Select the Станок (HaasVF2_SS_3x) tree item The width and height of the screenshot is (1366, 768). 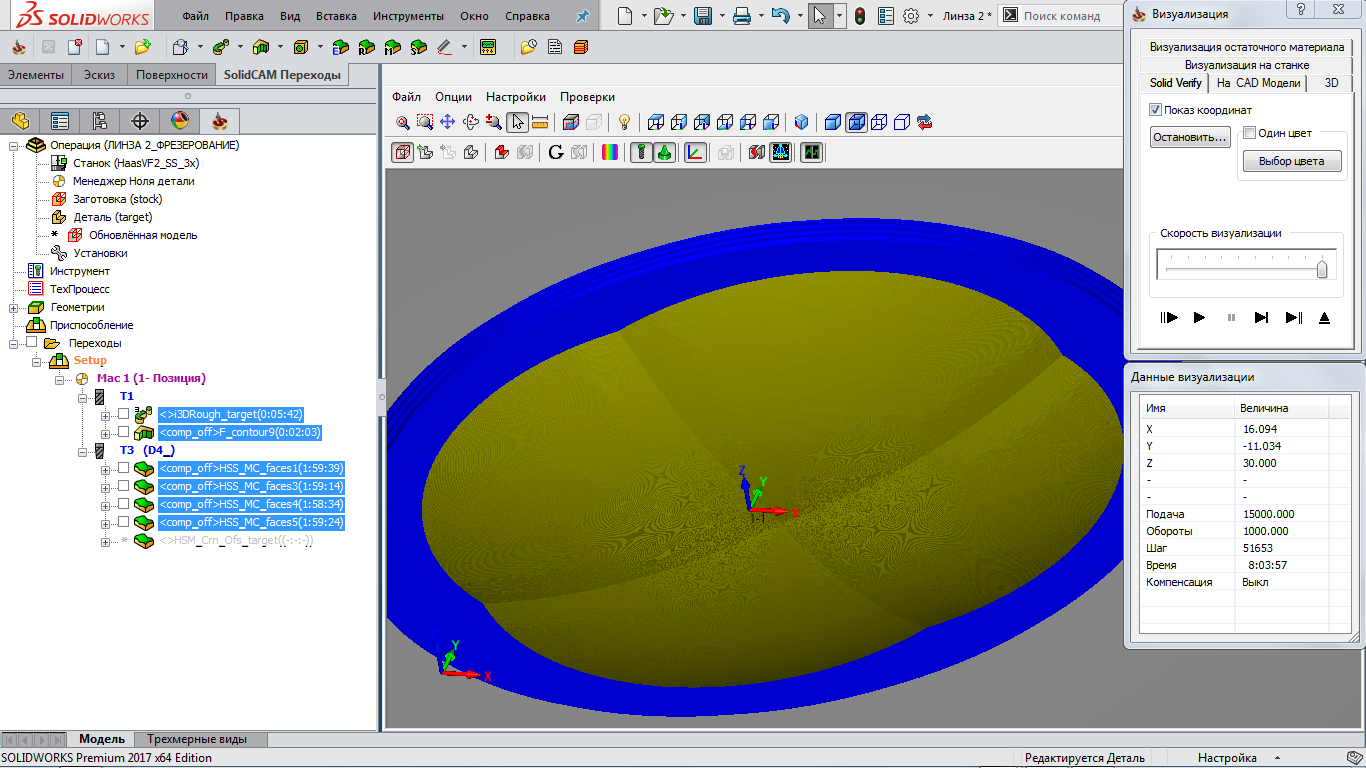point(136,163)
